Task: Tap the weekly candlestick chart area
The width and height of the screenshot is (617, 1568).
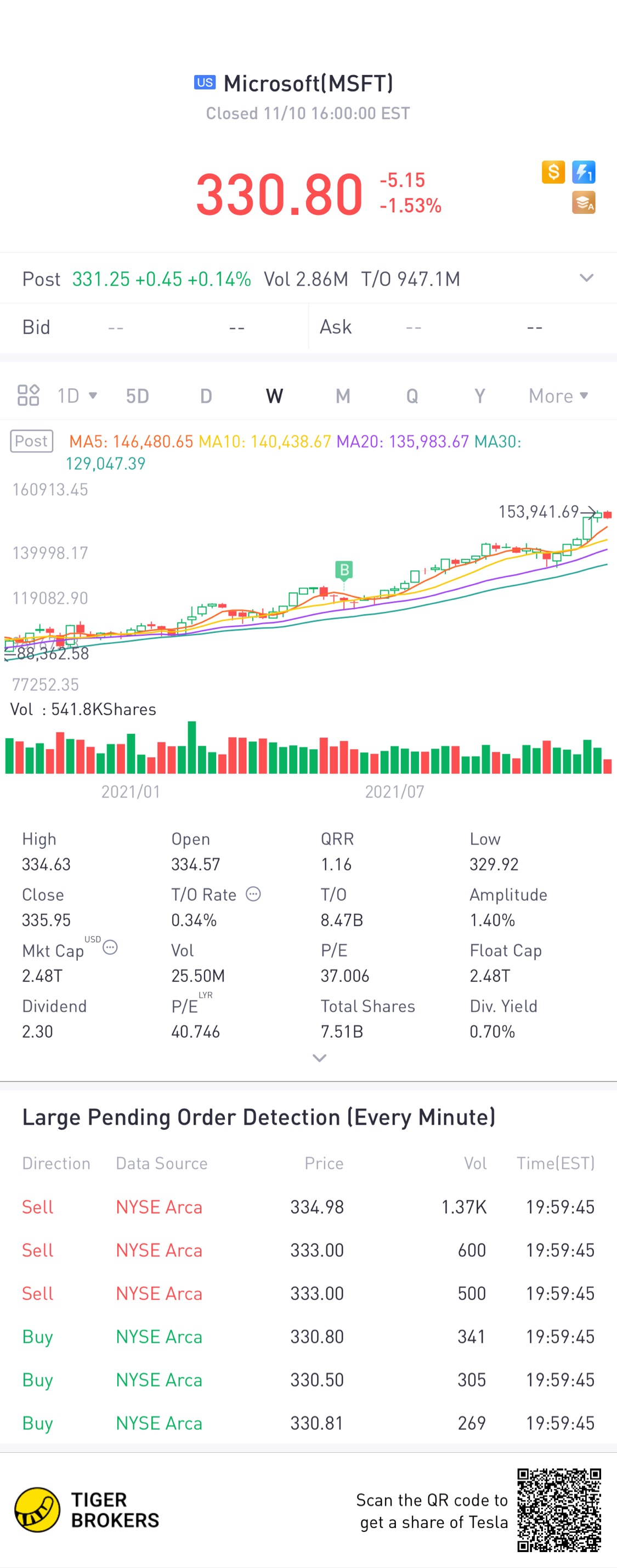Action: (x=308, y=587)
